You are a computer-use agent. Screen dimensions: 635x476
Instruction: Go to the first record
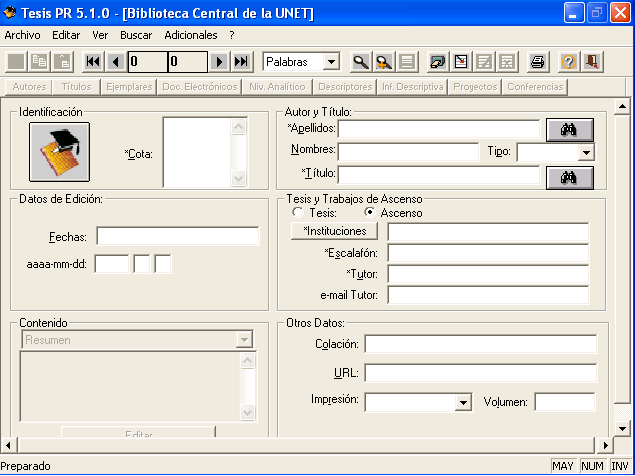point(93,62)
